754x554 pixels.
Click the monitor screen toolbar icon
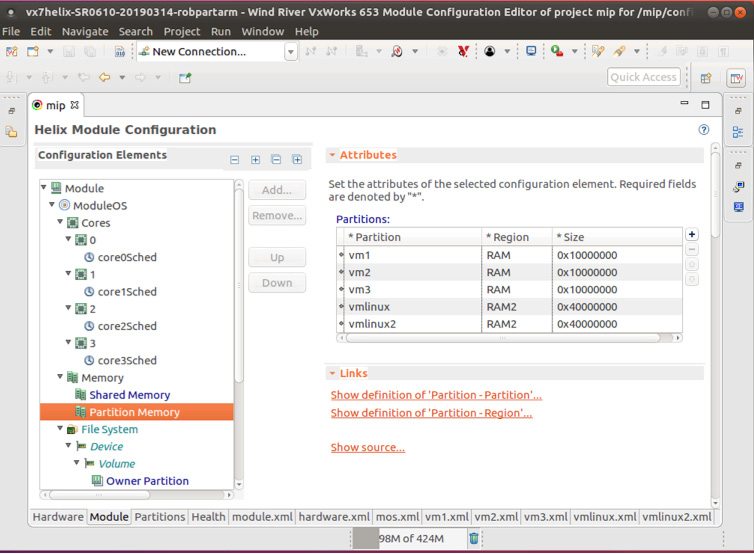coord(531,51)
